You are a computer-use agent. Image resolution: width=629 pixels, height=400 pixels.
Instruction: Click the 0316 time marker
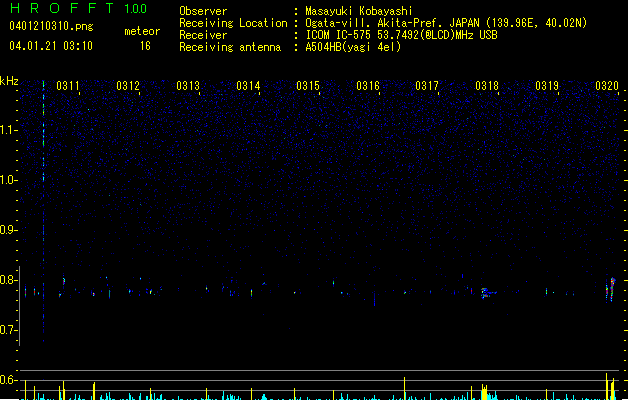point(368,86)
